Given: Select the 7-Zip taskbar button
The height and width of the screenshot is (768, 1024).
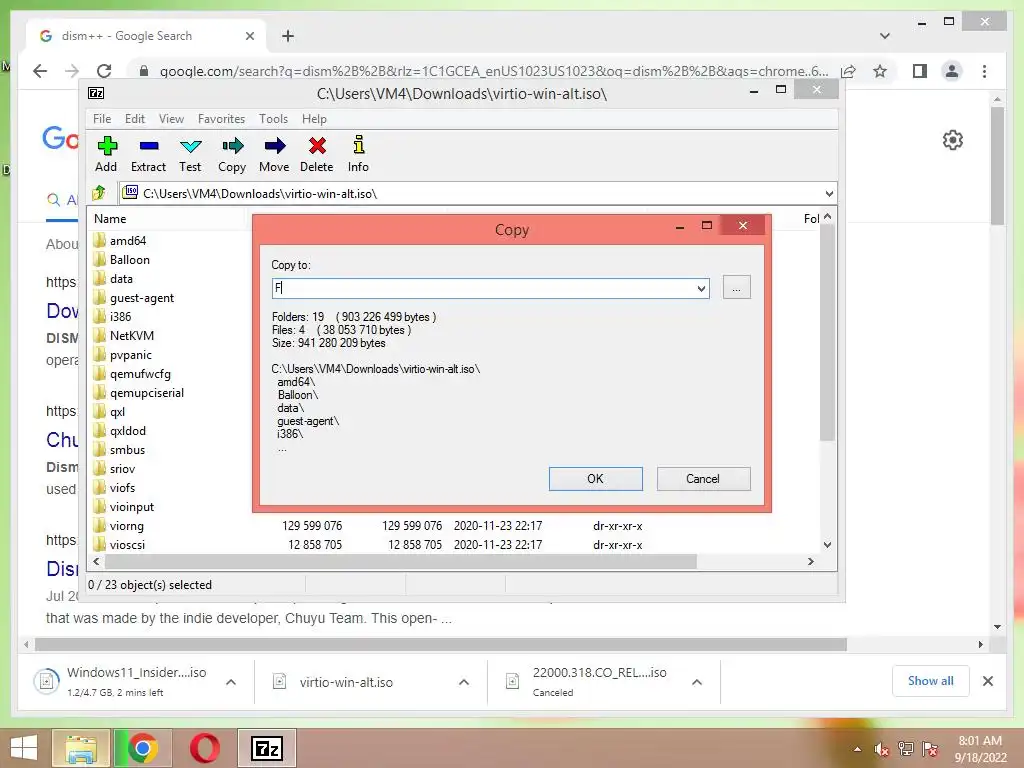Looking at the screenshot, I should 266,748.
